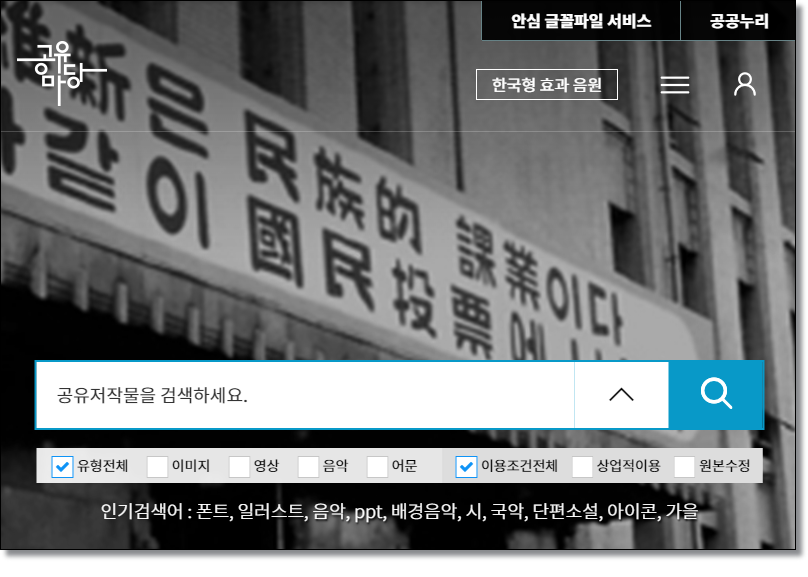808x577 pixels.
Task: Open the user account icon
Action: 745,84
